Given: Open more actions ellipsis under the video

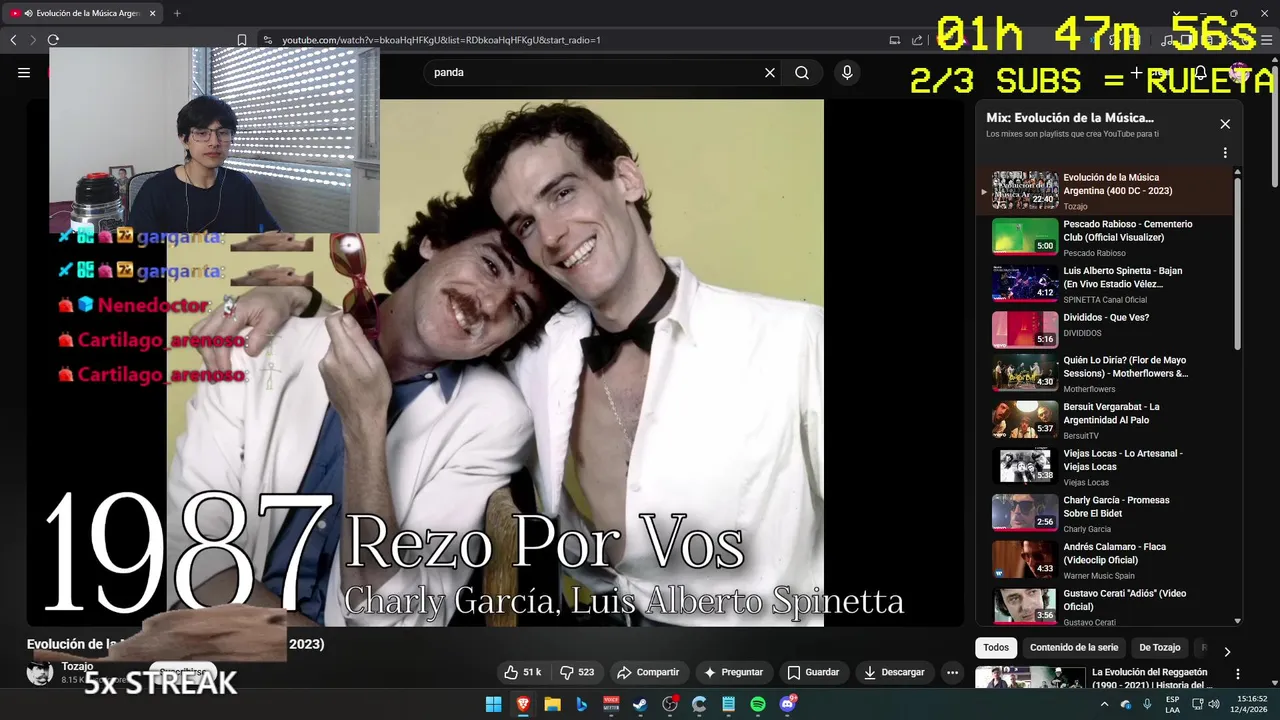Looking at the screenshot, I should tap(952, 672).
